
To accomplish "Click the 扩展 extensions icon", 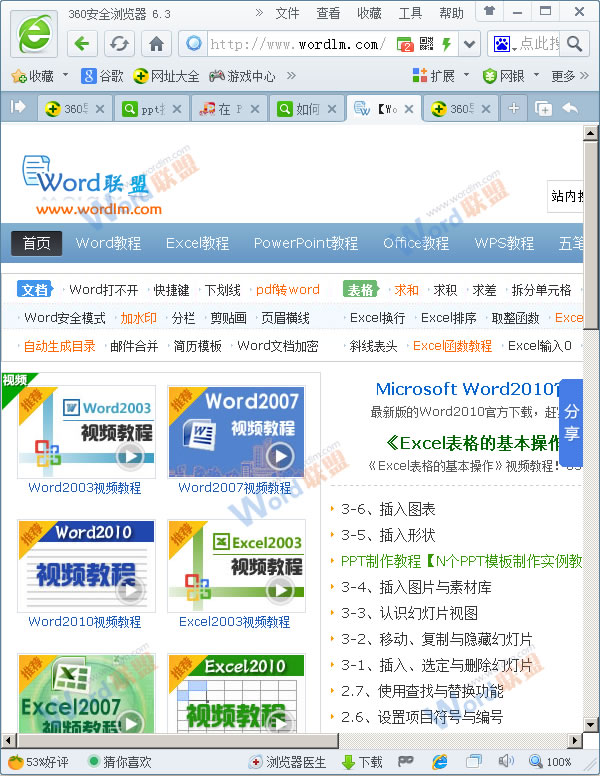I will tap(420, 75).
